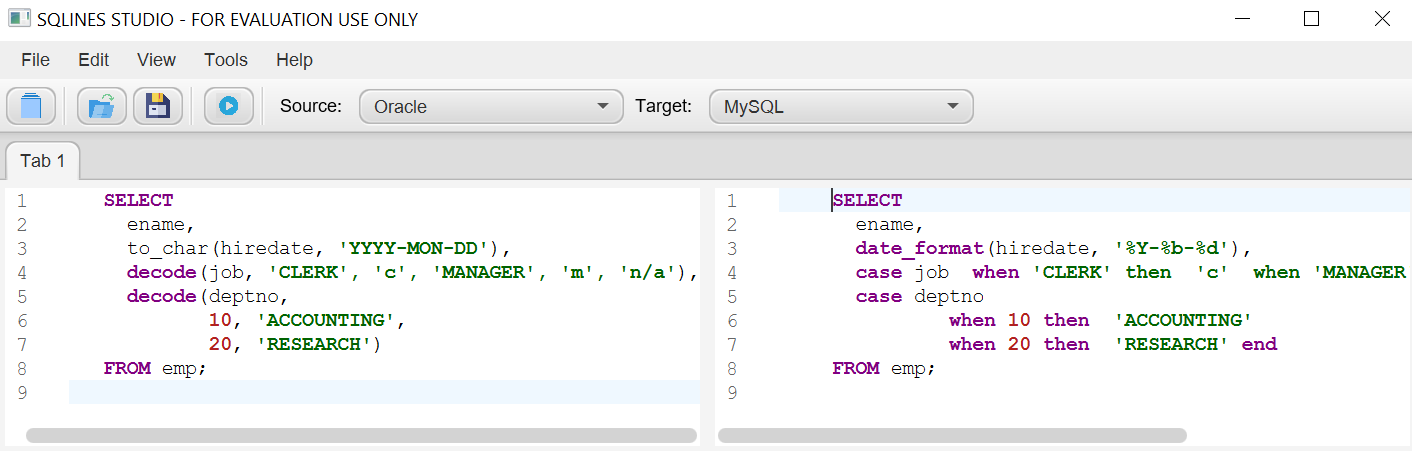1412x451 pixels.
Task: Run the conversion with the play icon
Action: (229, 105)
